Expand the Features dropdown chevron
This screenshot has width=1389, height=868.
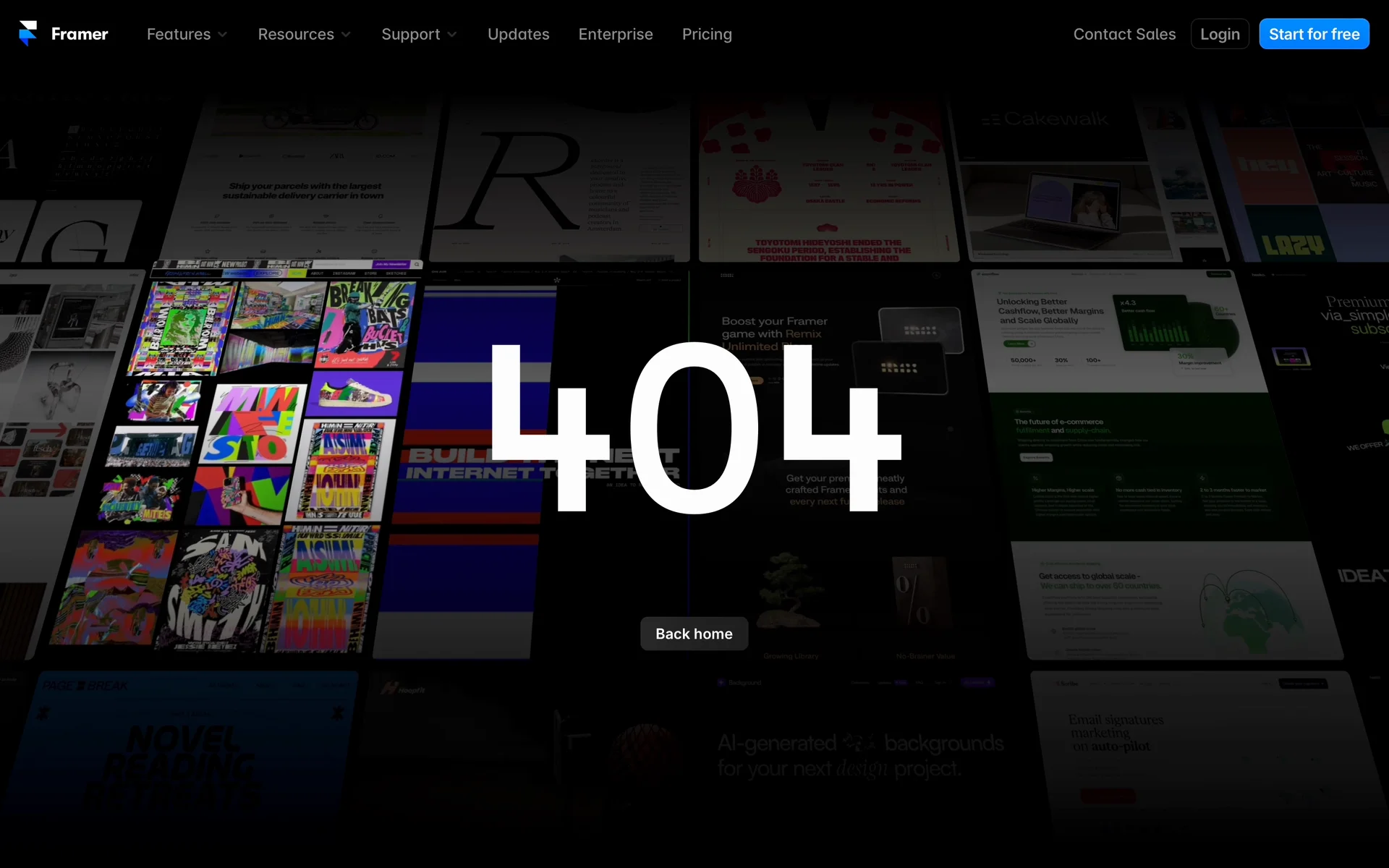click(223, 35)
